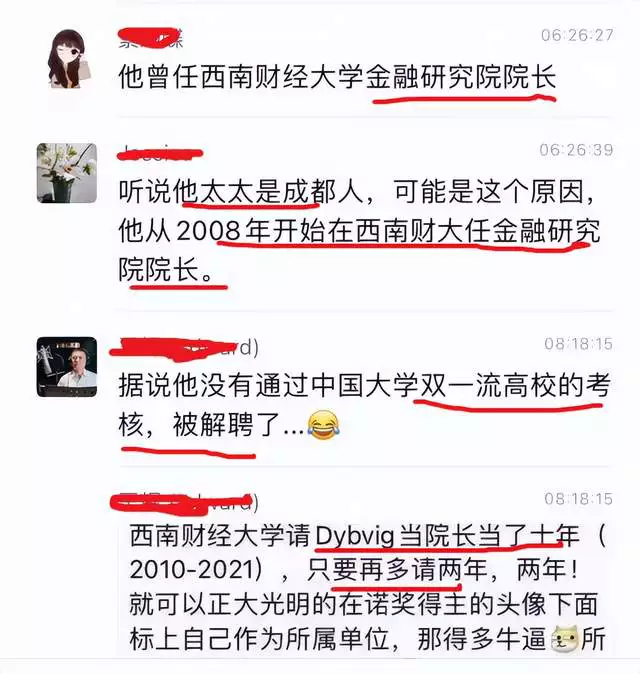Tap the white flower vase avatar

click(x=67, y=173)
